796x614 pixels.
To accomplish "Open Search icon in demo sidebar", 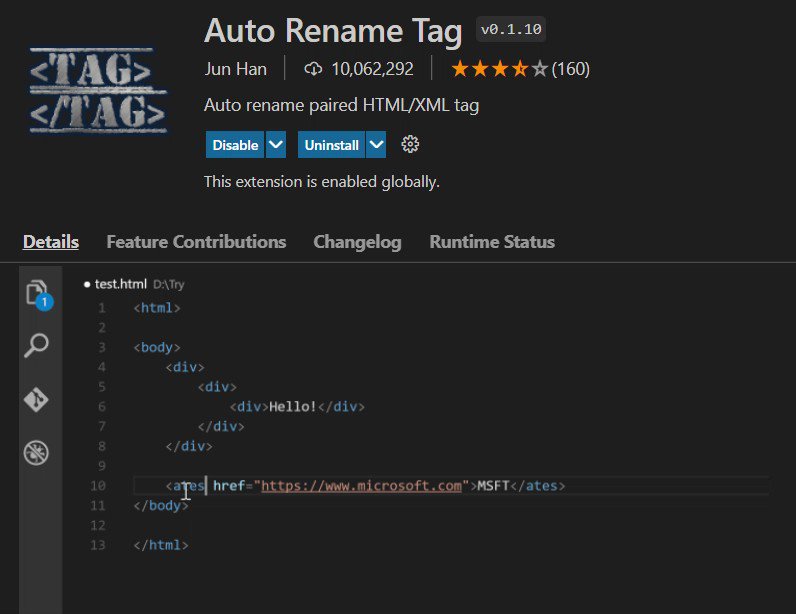I will (x=36, y=345).
